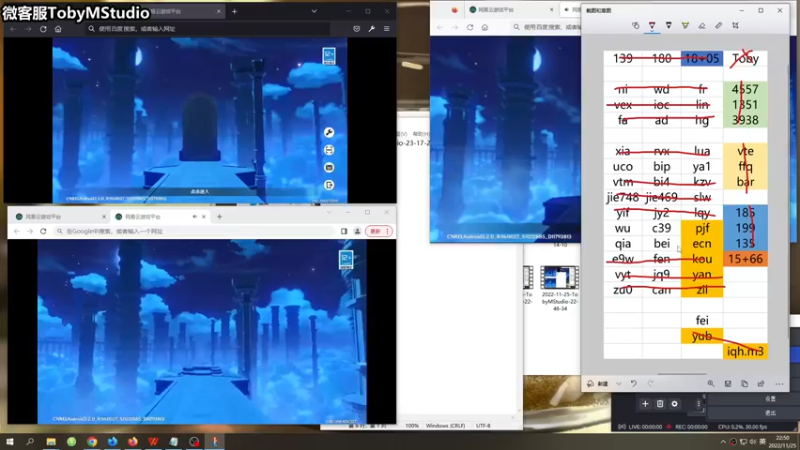Image resolution: width=800 pixels, height=450 pixels.
Task: Click UTF-8 encoding in Notepad status bar
Action: 483,426
